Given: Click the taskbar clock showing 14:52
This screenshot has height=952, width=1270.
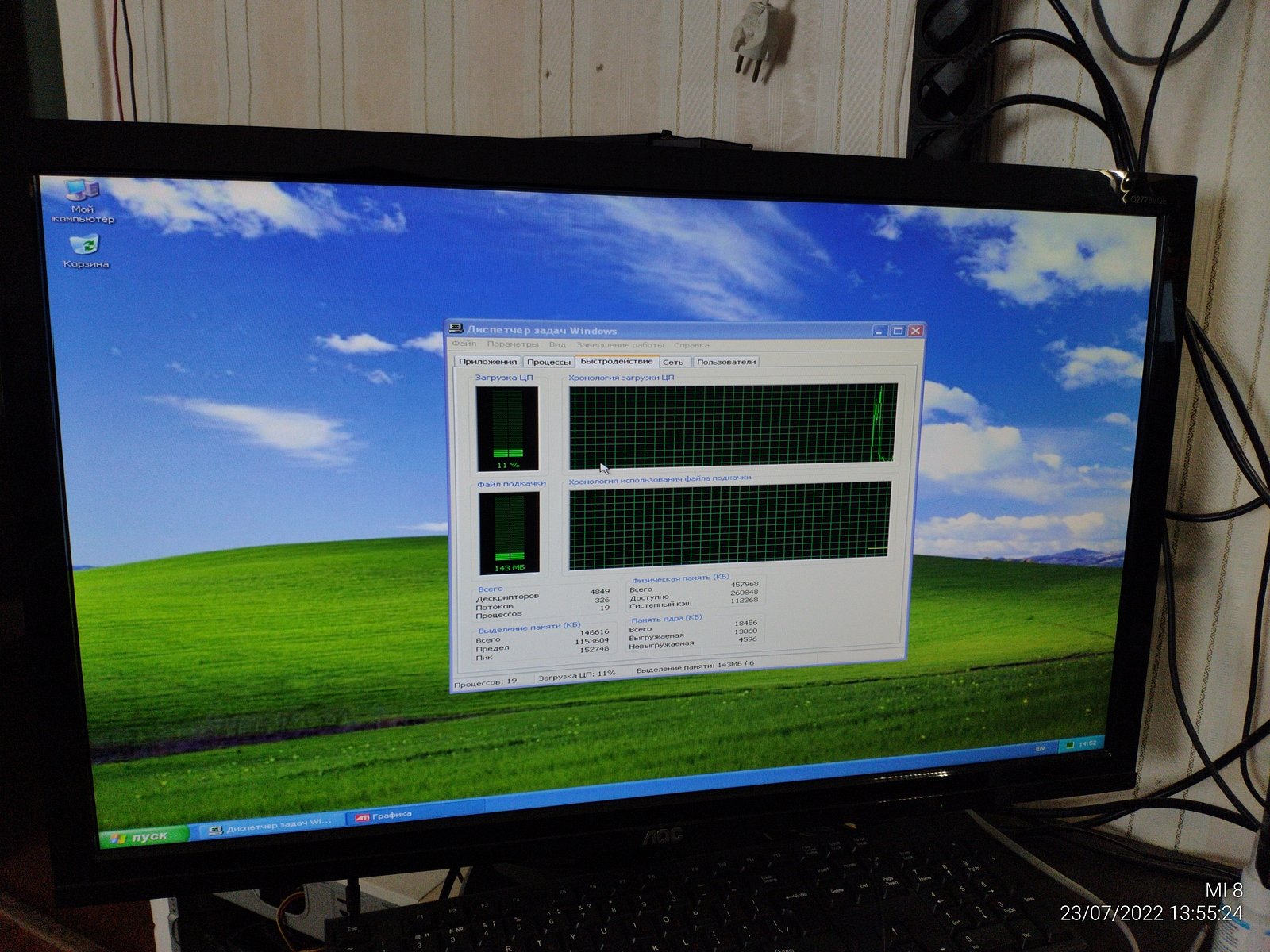Looking at the screenshot, I should [x=1088, y=743].
